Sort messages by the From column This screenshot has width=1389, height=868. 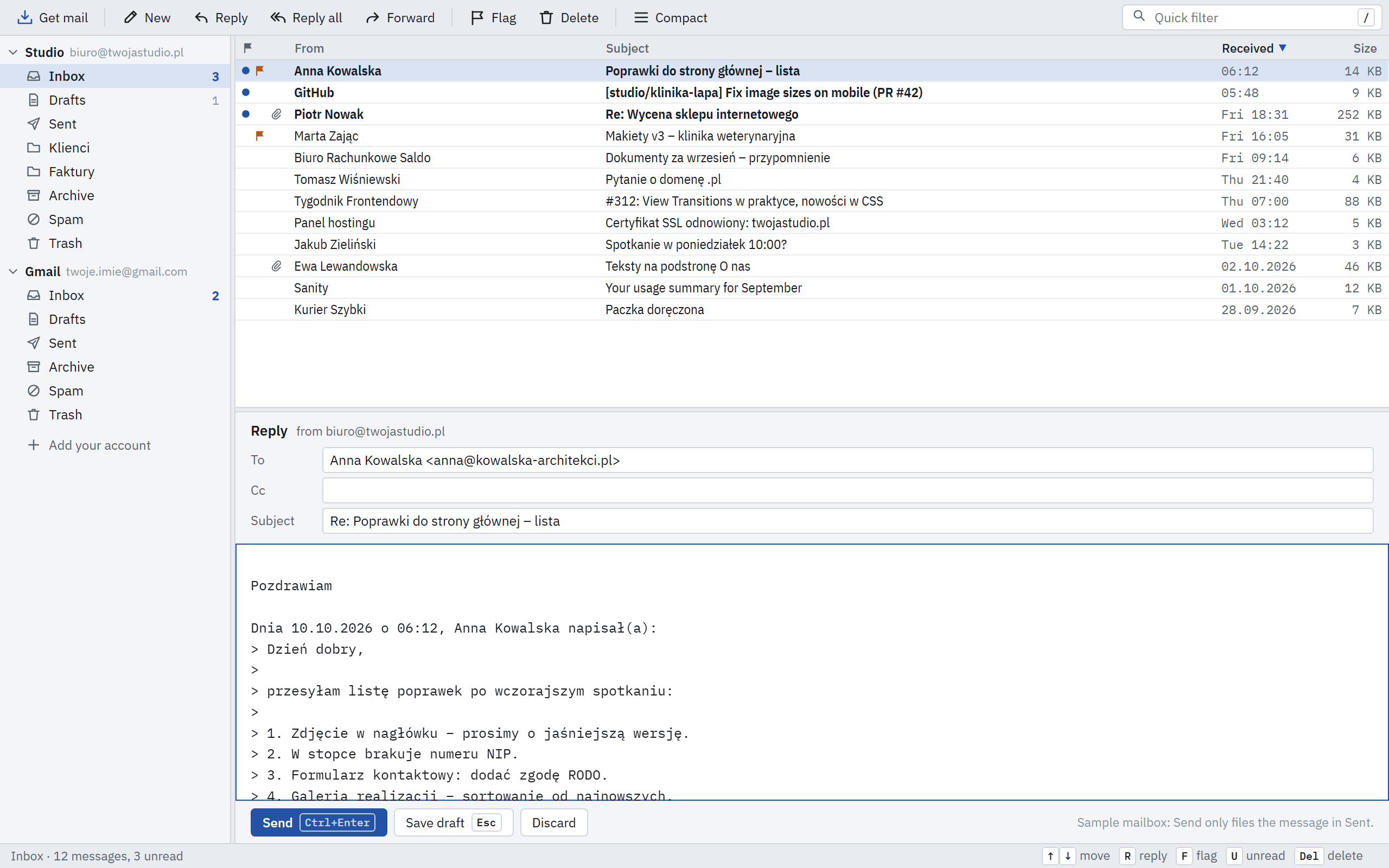[x=309, y=48]
